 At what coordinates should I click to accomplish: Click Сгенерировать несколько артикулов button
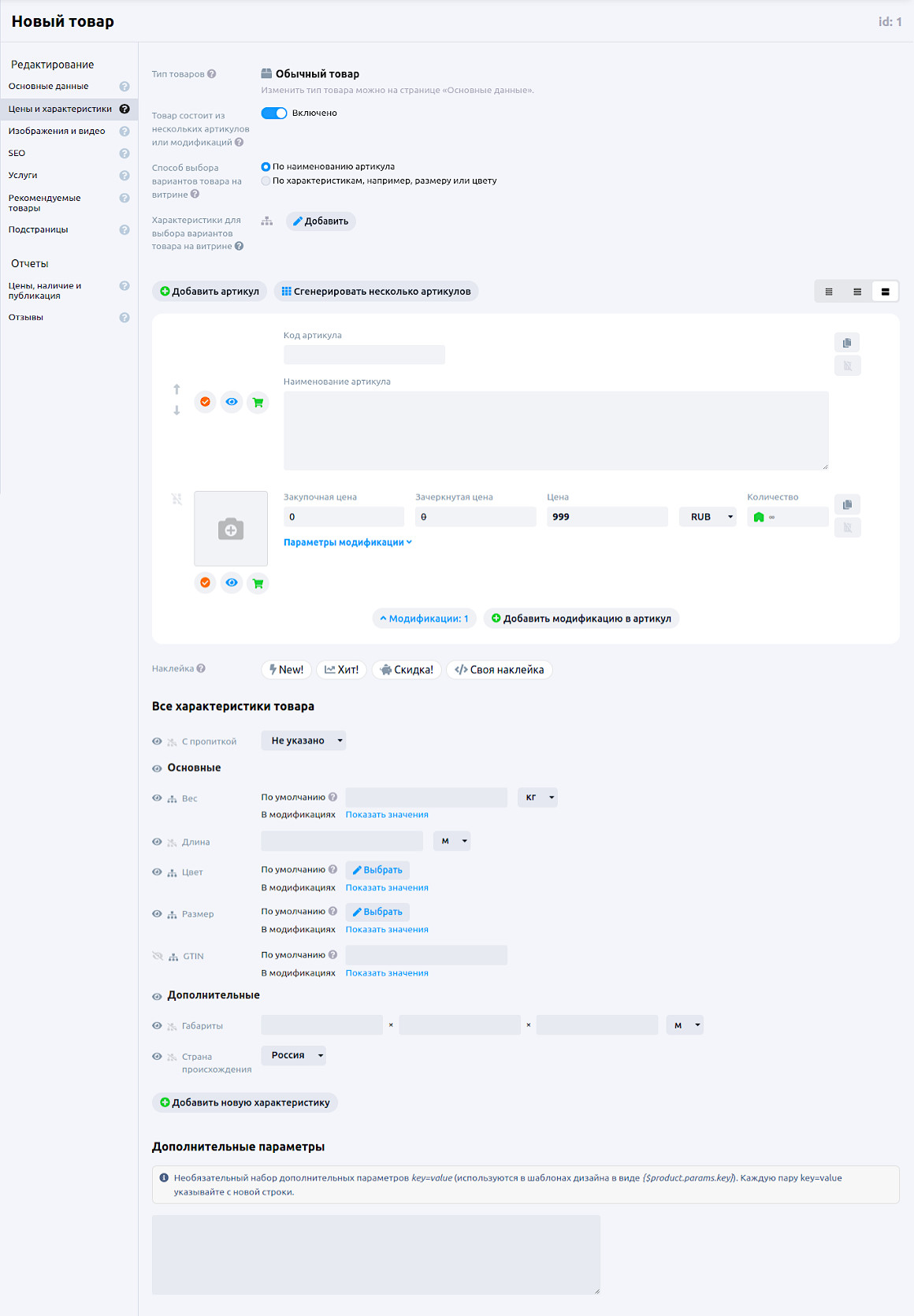[x=376, y=292]
